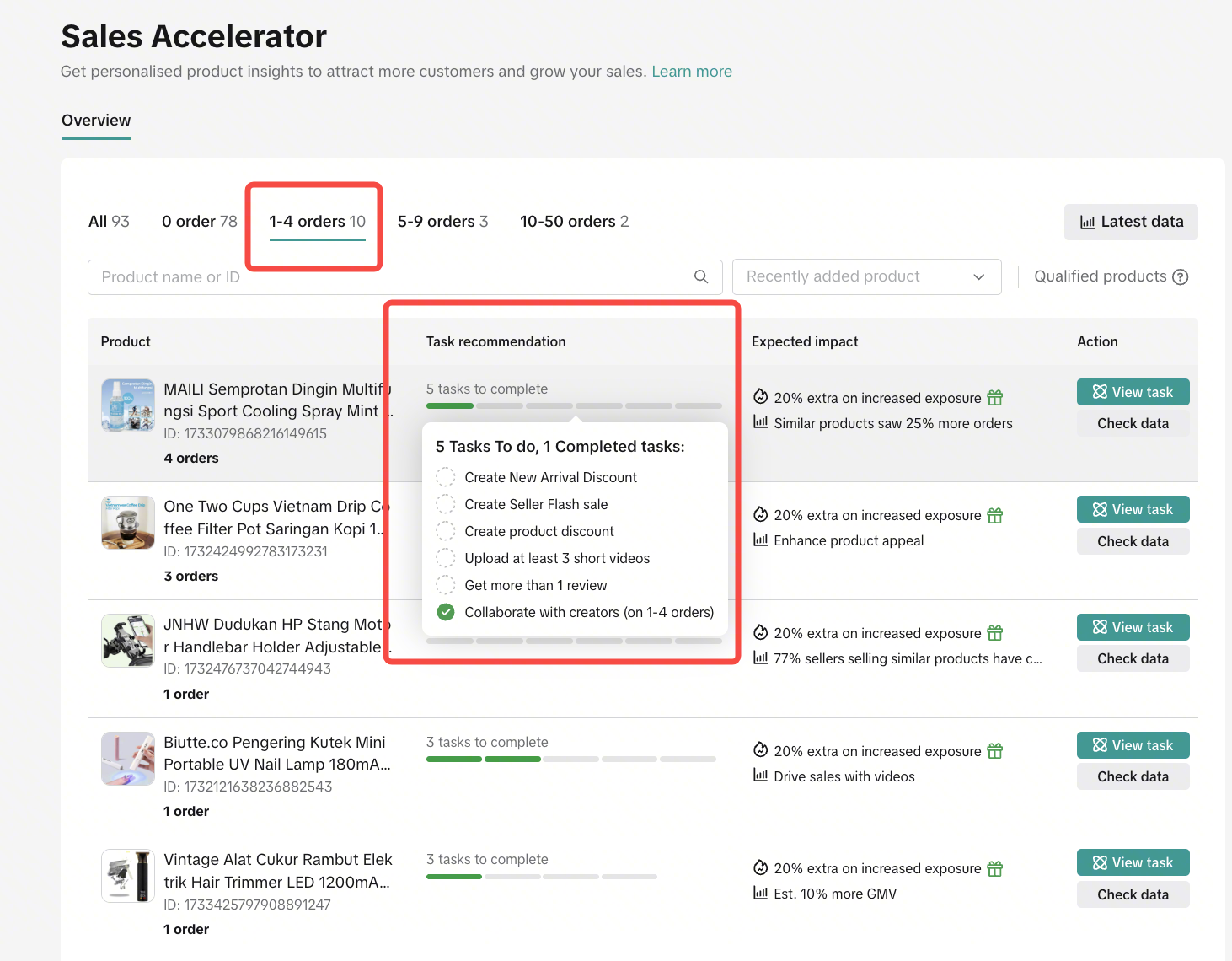Open the Recently added product dropdown
1232x961 pixels.
click(x=866, y=276)
